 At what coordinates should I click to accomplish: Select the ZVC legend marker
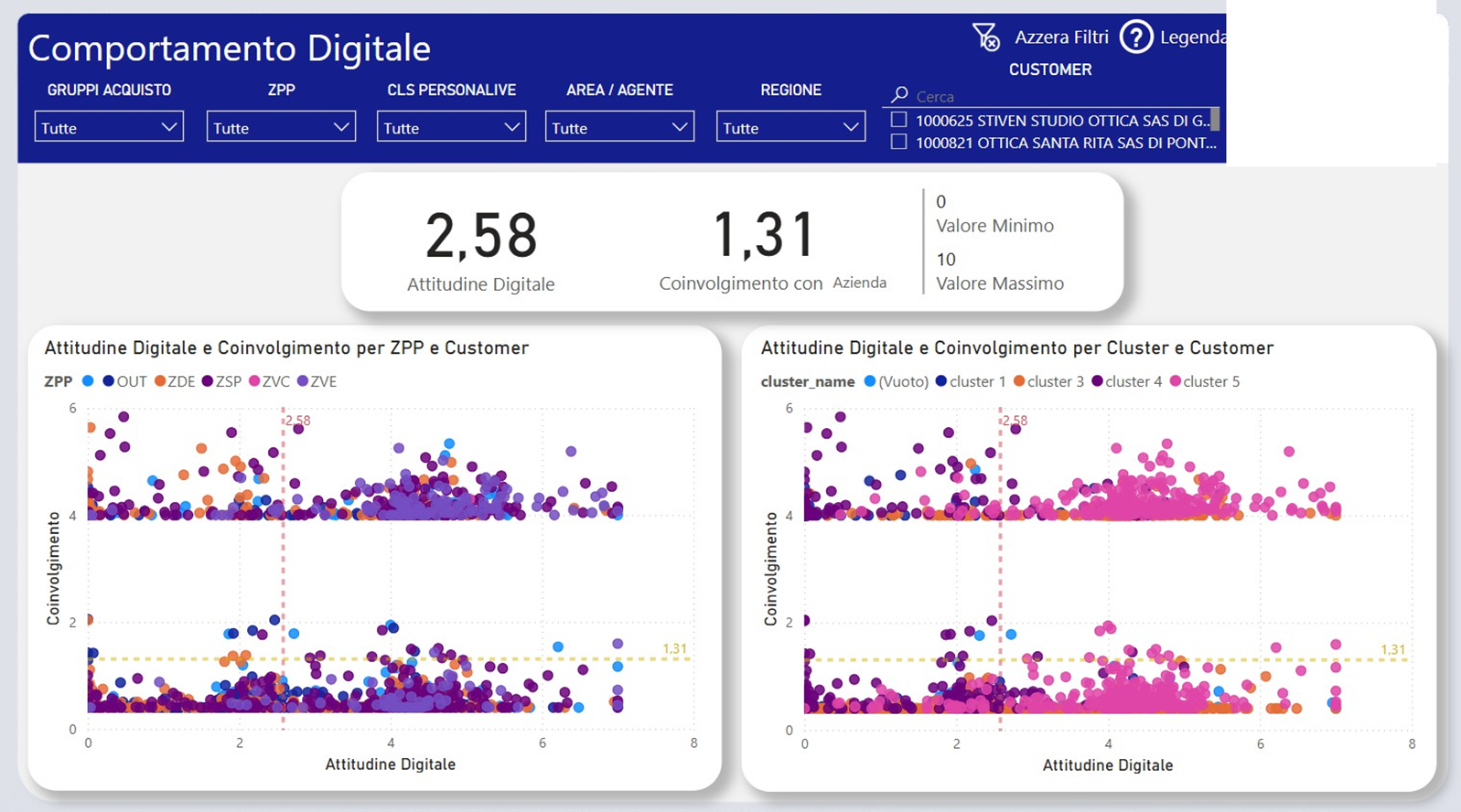(254, 381)
